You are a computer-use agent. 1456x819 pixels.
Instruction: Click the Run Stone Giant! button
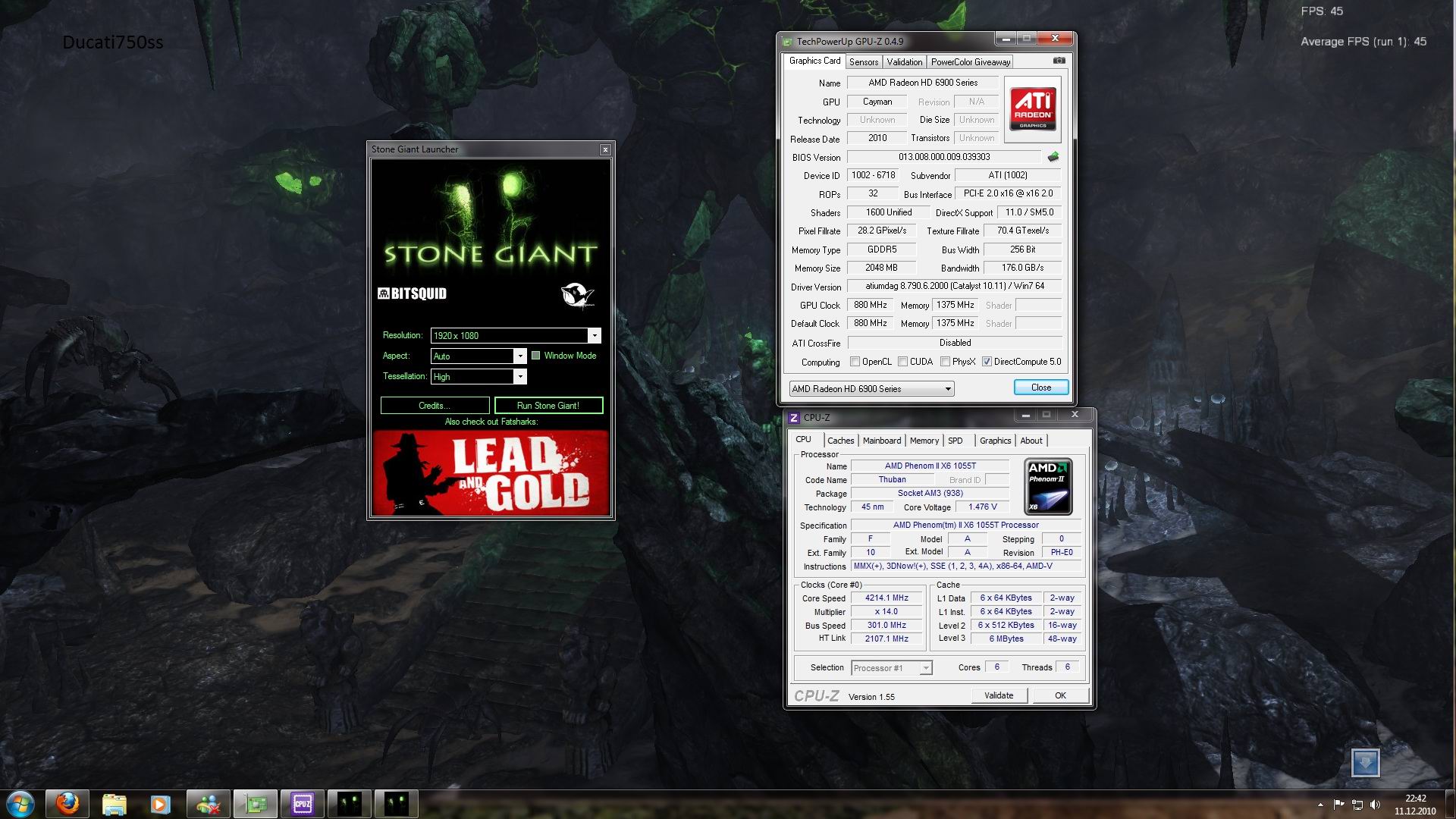point(548,406)
